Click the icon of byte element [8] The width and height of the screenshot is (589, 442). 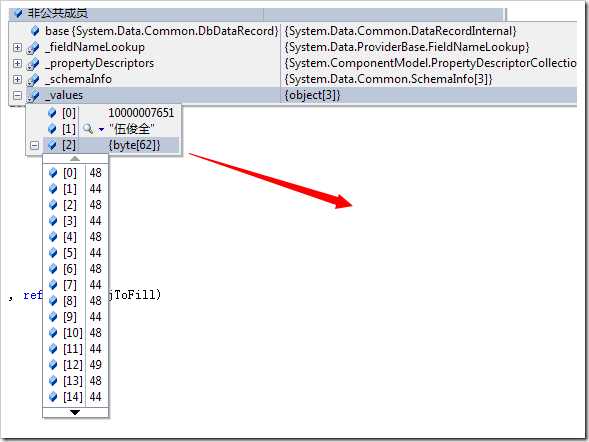[x=53, y=301]
